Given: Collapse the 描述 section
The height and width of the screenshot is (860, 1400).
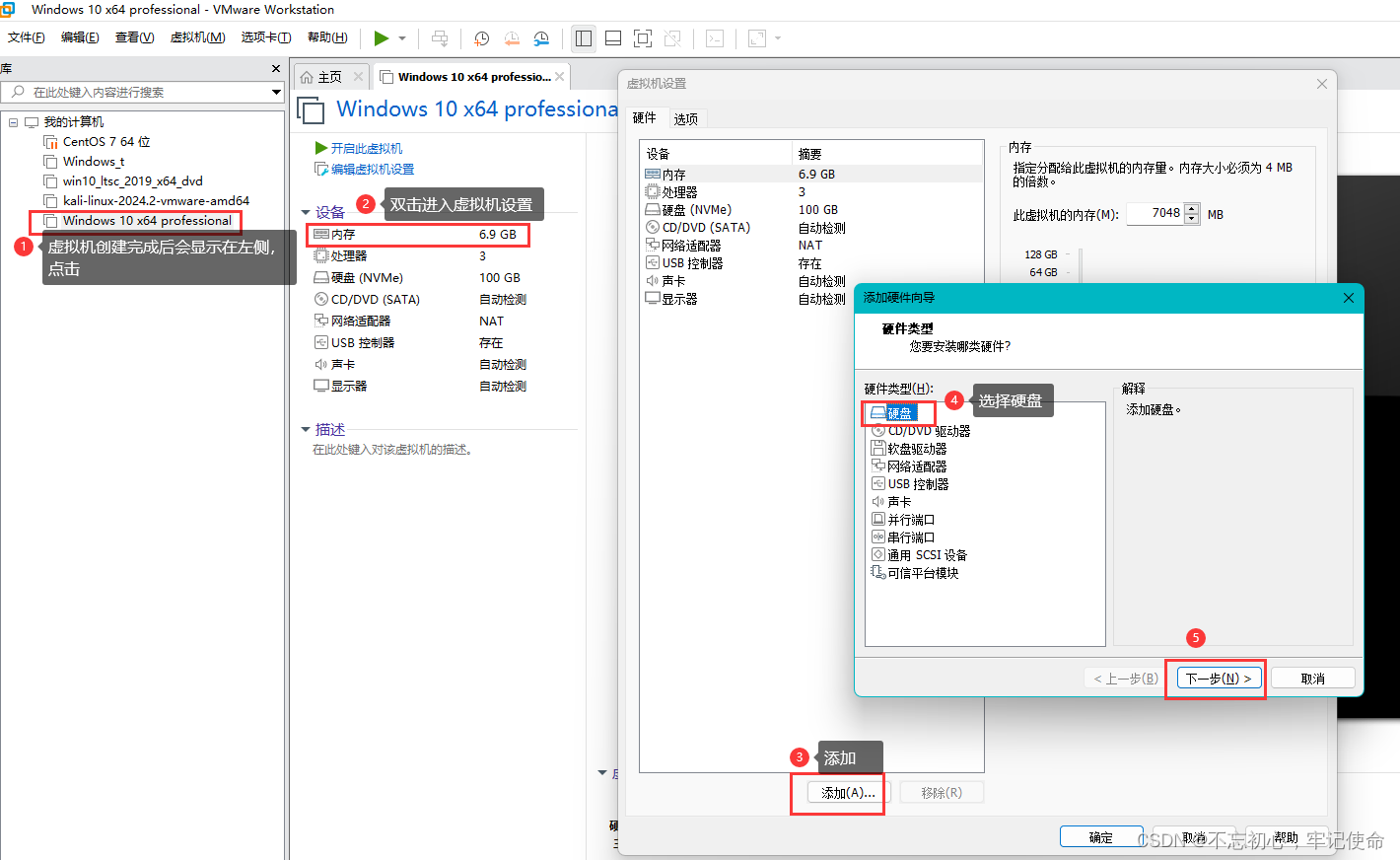Looking at the screenshot, I should coord(306,429).
